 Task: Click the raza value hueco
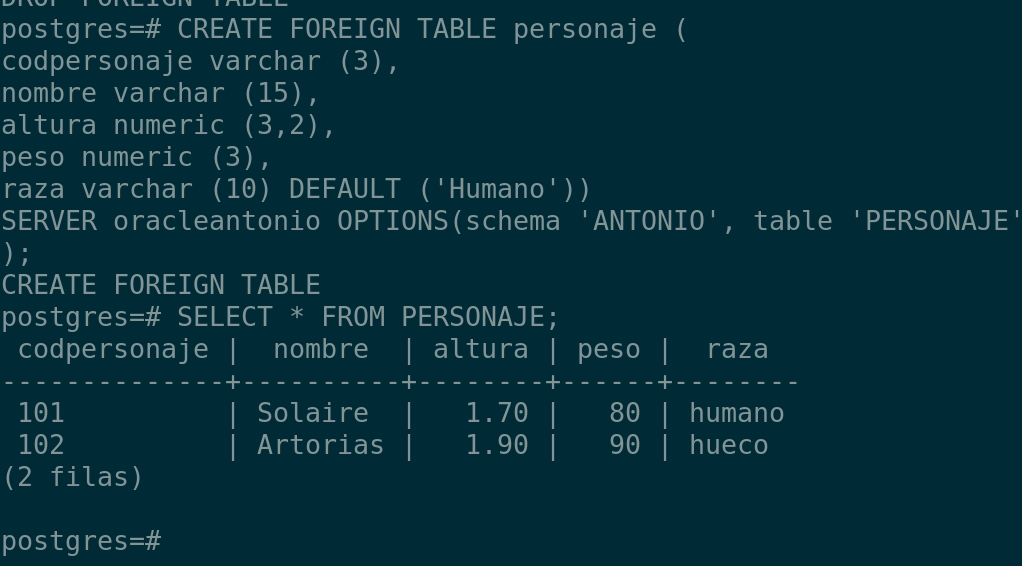point(729,445)
